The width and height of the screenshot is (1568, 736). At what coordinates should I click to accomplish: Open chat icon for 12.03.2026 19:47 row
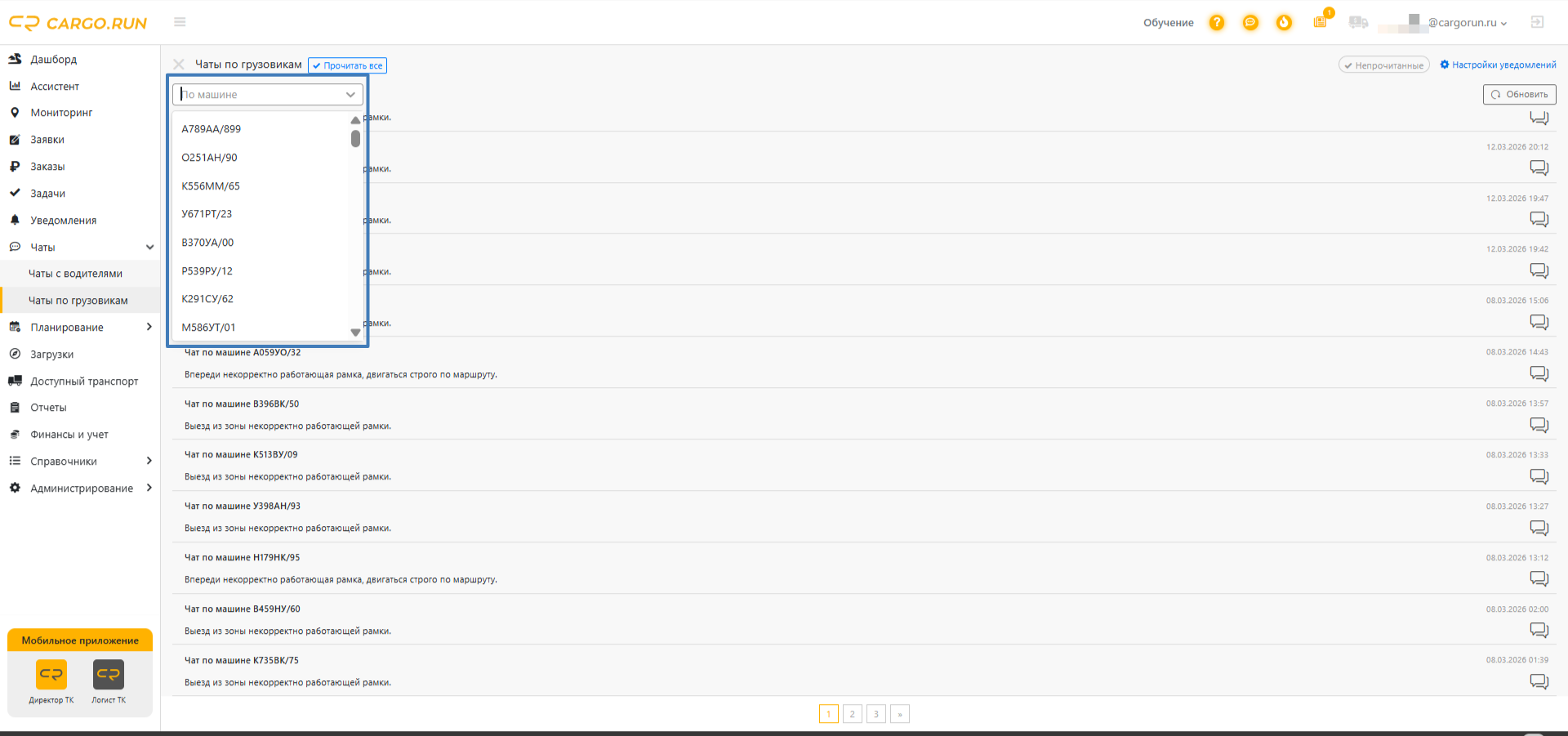click(1539, 219)
